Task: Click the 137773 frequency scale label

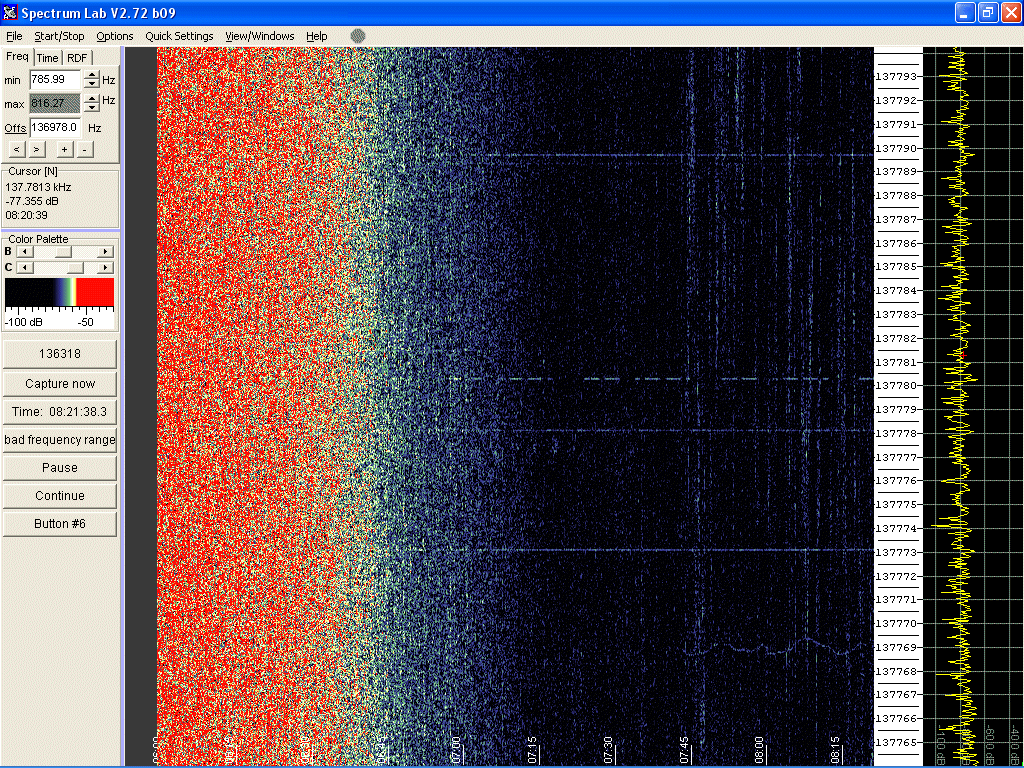Action: (x=896, y=552)
